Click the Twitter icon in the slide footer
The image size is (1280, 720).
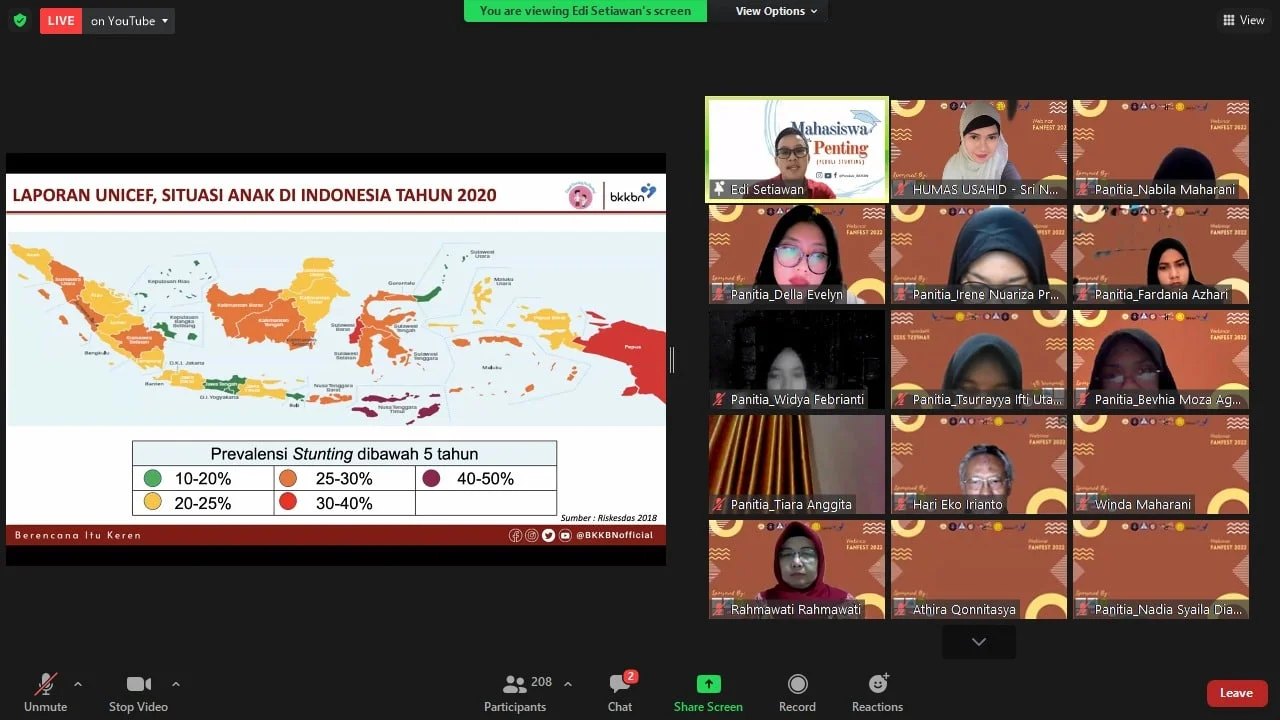coord(548,535)
